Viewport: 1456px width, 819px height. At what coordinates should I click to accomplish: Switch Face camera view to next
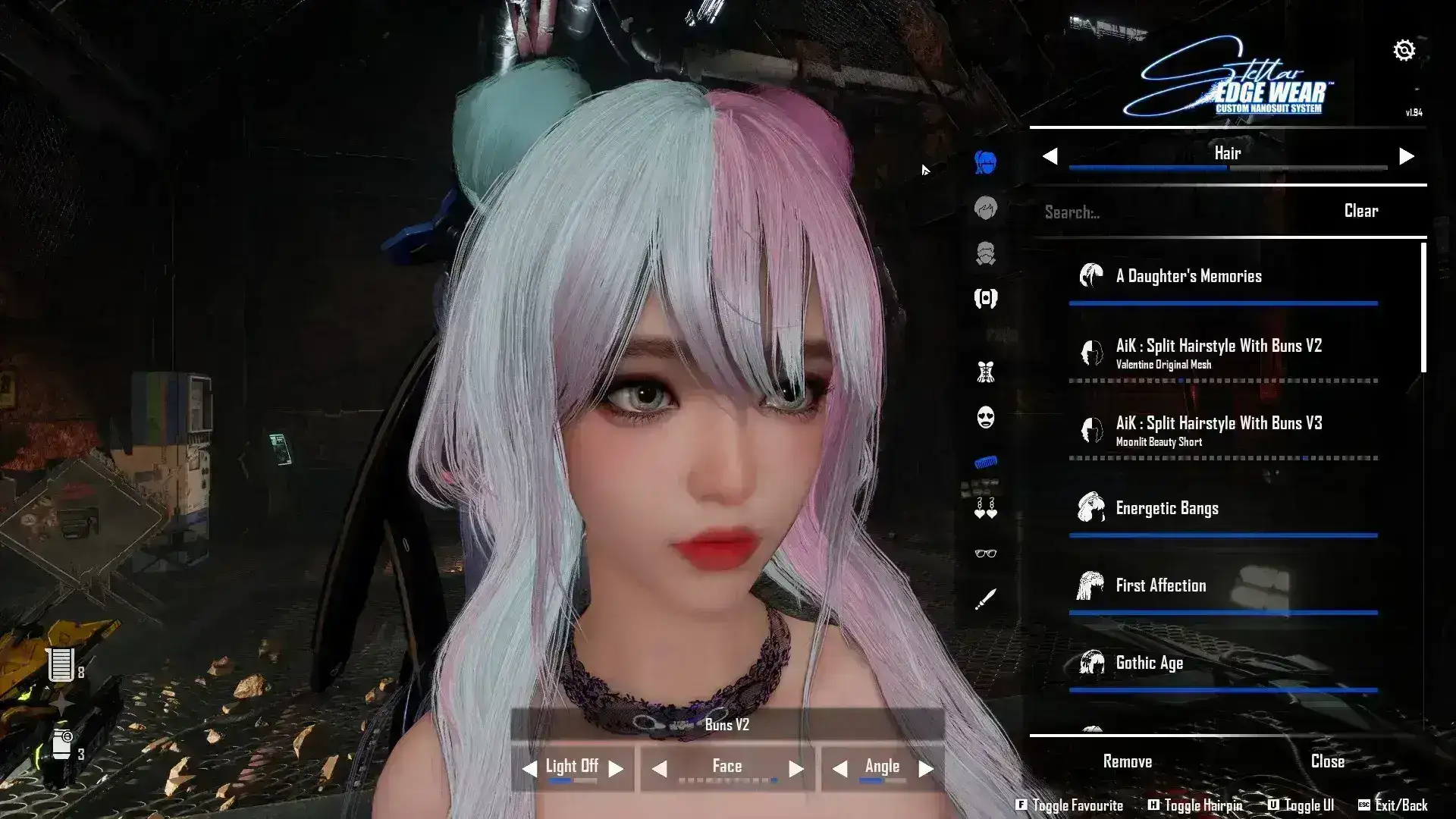795,769
